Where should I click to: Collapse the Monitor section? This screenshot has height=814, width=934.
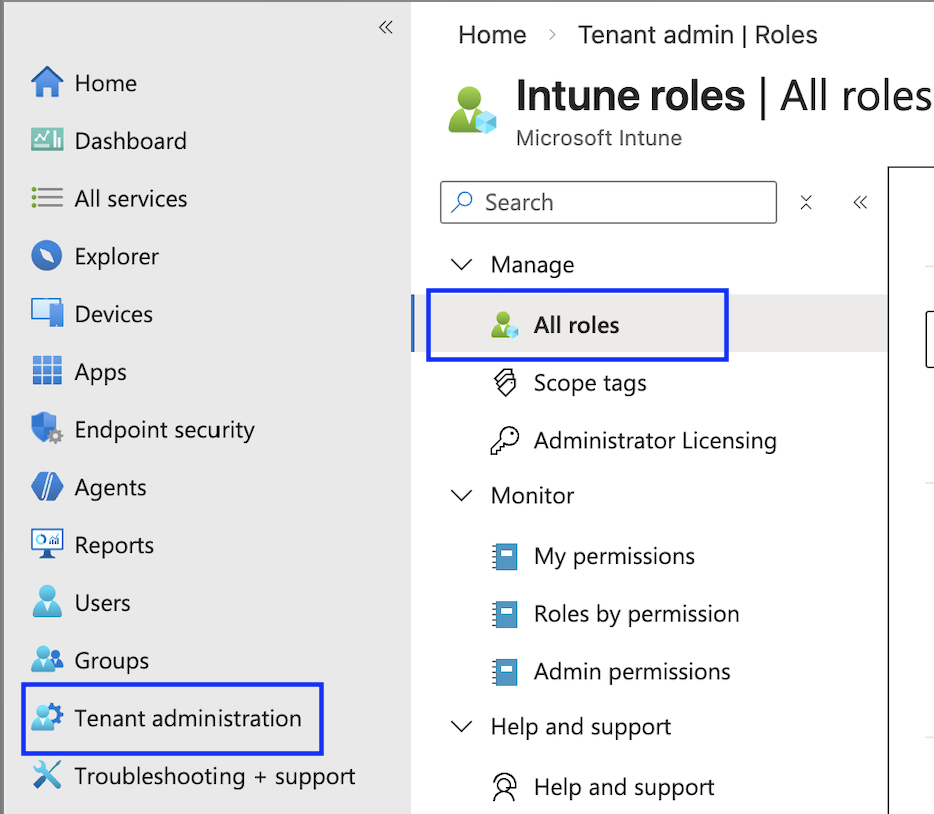[x=462, y=496]
